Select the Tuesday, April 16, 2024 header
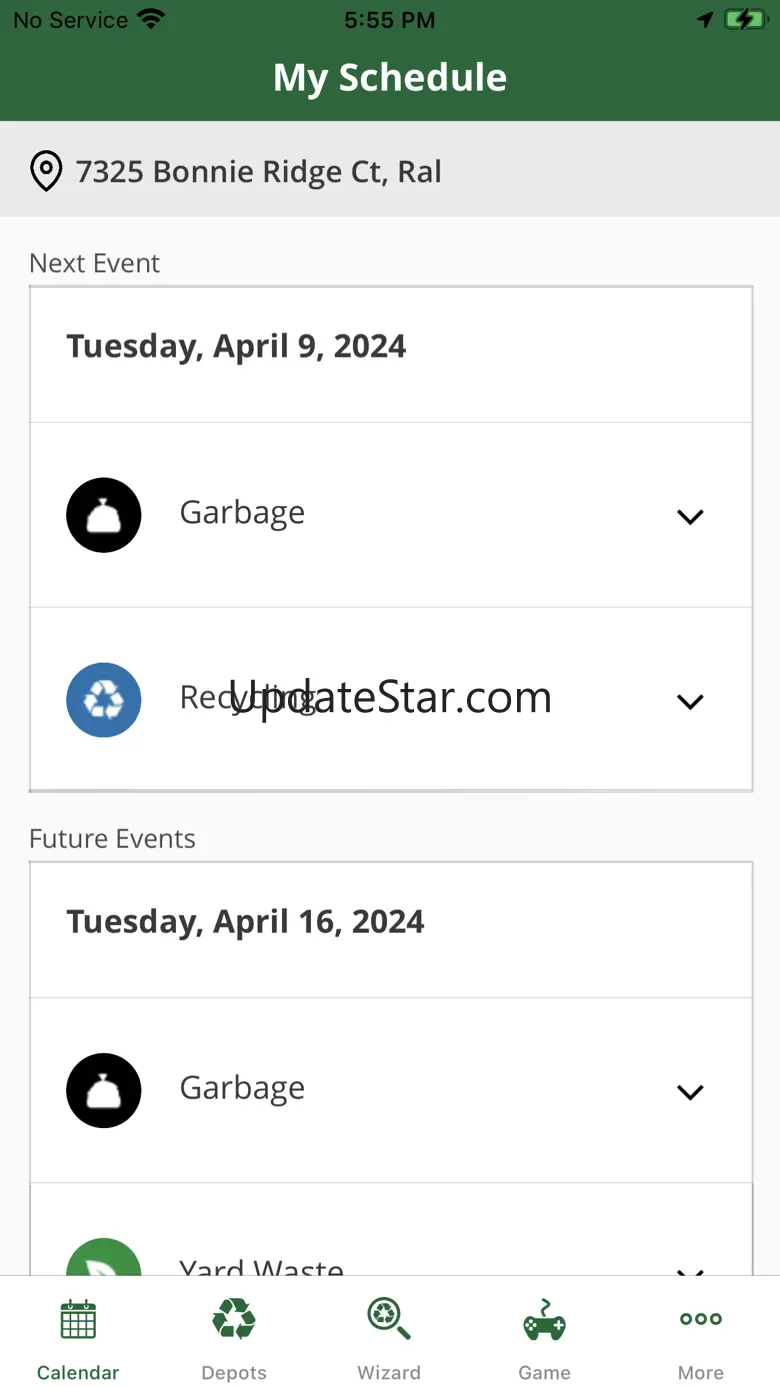The image size is (780, 1387). point(245,921)
